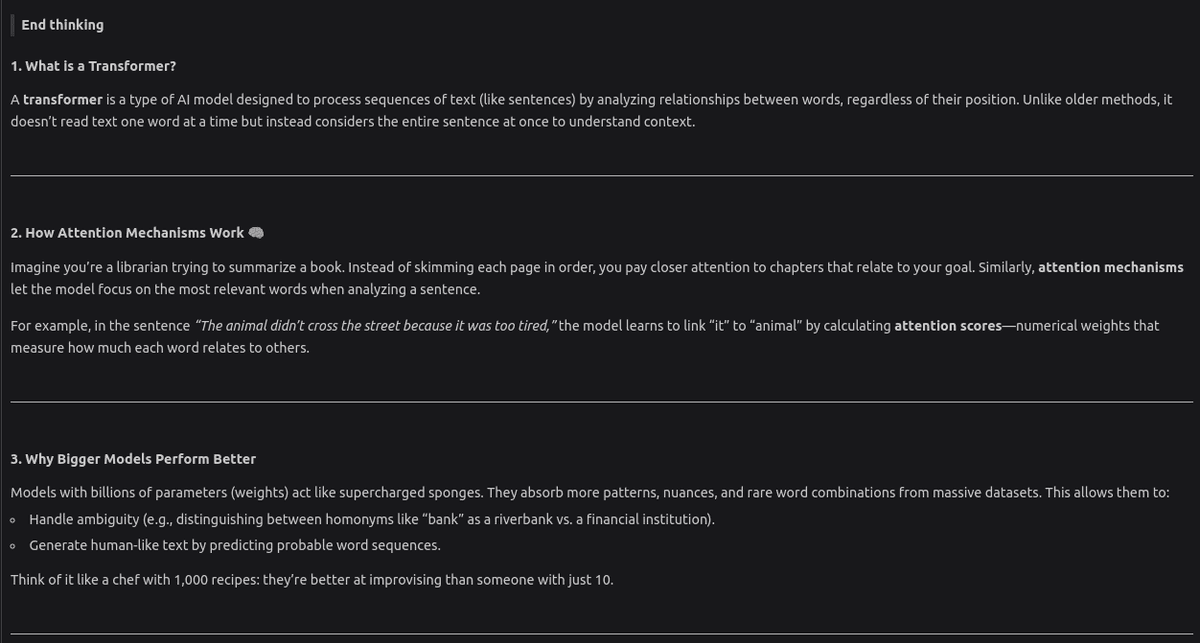Click the "1. What is a Transformer?" heading

(x=93, y=66)
